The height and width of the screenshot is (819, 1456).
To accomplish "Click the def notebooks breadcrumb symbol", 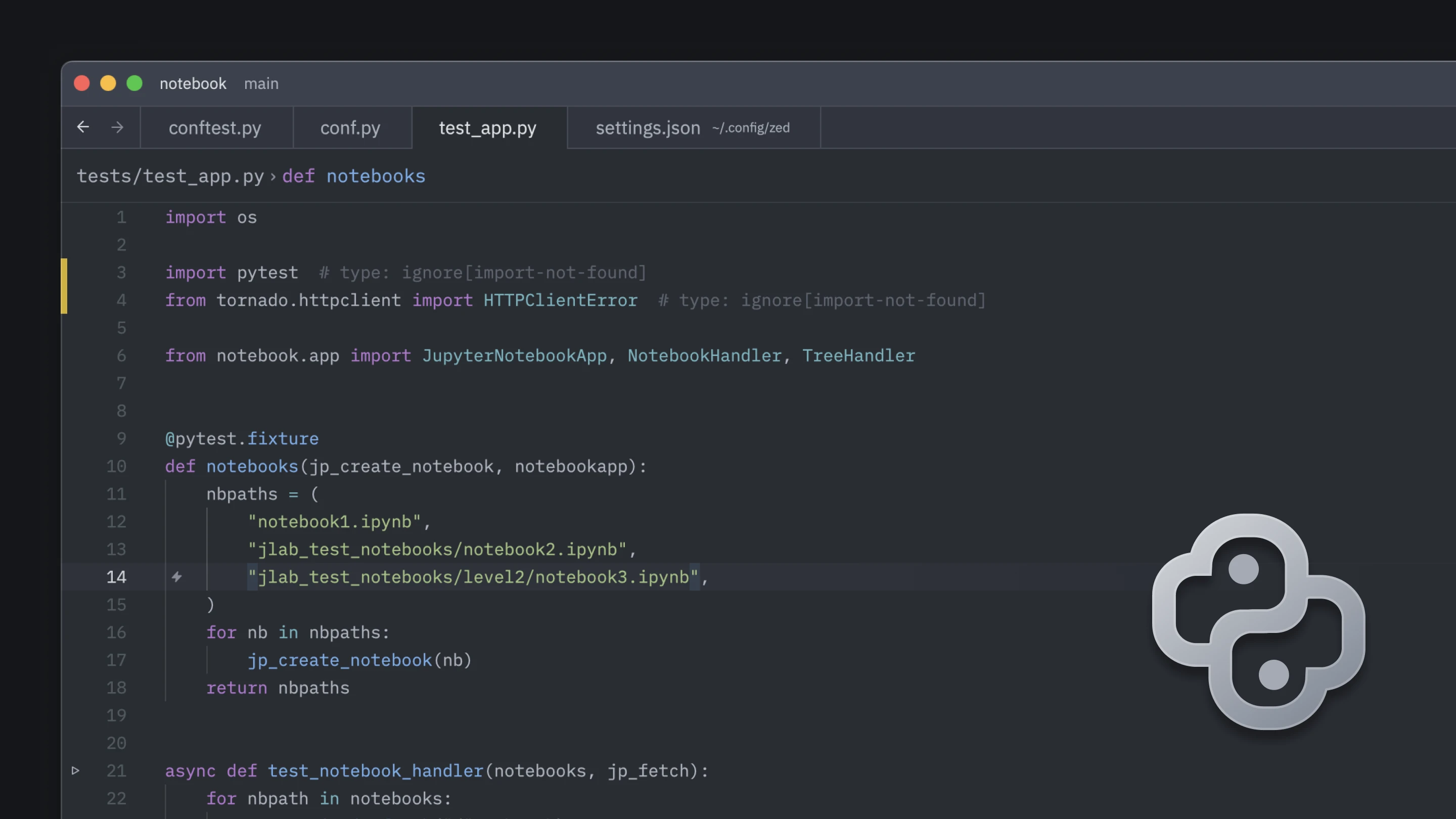I will (353, 176).
